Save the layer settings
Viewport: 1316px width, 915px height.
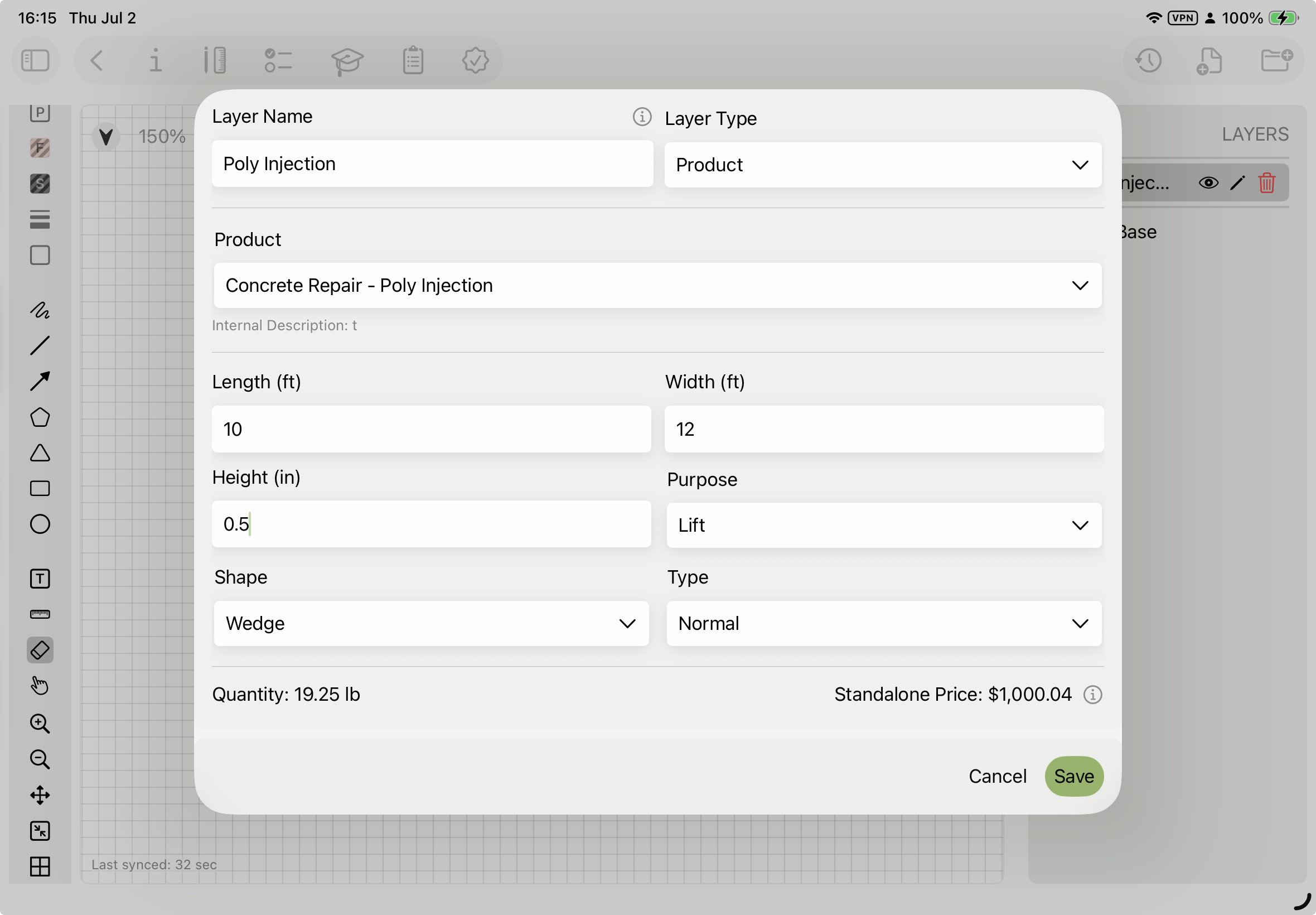(1074, 776)
